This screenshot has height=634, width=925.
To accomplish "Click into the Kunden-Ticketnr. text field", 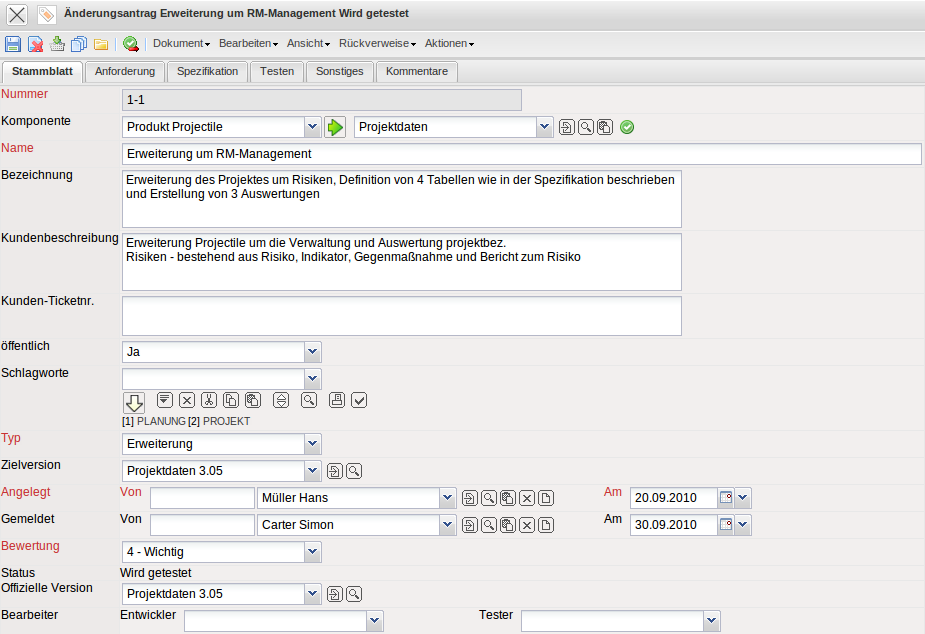I will click(x=401, y=316).
